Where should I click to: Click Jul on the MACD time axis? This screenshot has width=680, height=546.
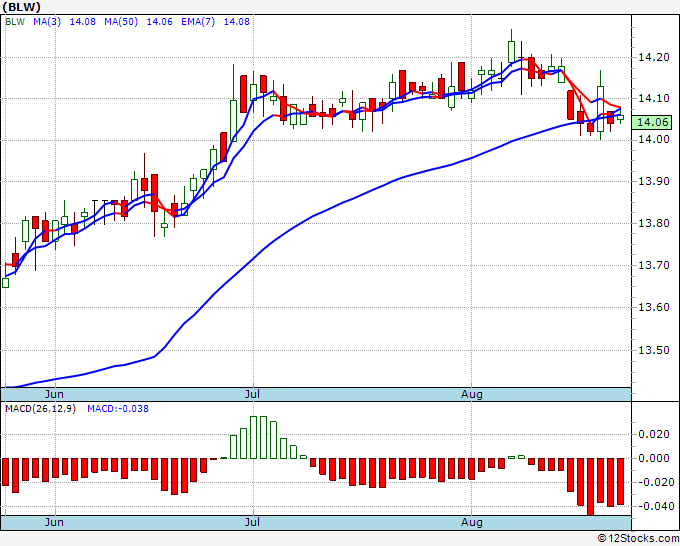tap(252, 522)
